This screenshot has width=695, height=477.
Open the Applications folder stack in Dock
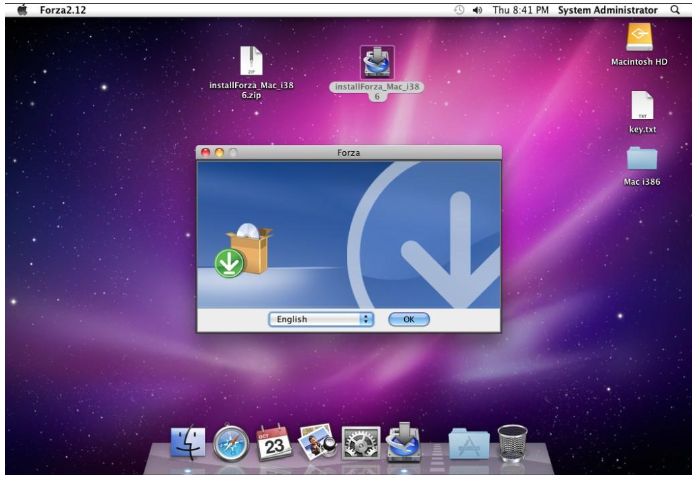(x=469, y=443)
